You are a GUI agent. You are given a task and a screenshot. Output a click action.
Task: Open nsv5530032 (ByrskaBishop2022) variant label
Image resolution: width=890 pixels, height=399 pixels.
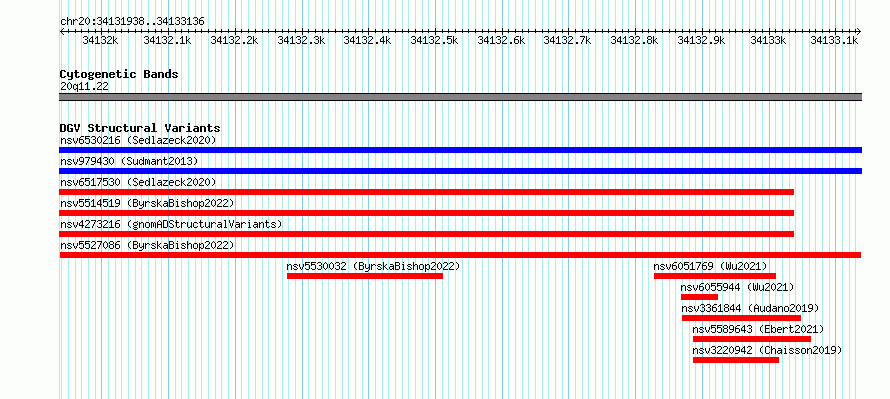pos(373,266)
